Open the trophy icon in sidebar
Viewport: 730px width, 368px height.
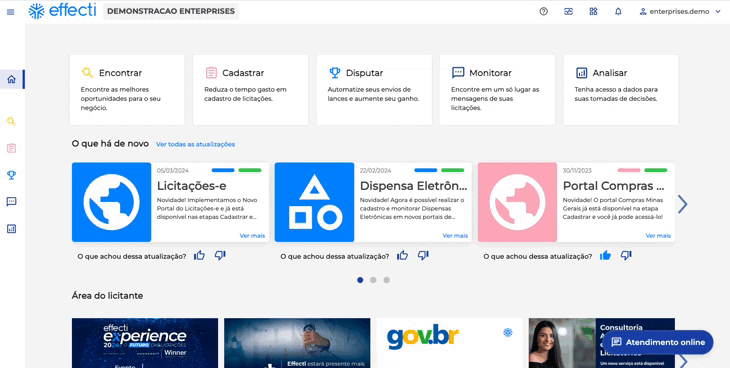11,175
